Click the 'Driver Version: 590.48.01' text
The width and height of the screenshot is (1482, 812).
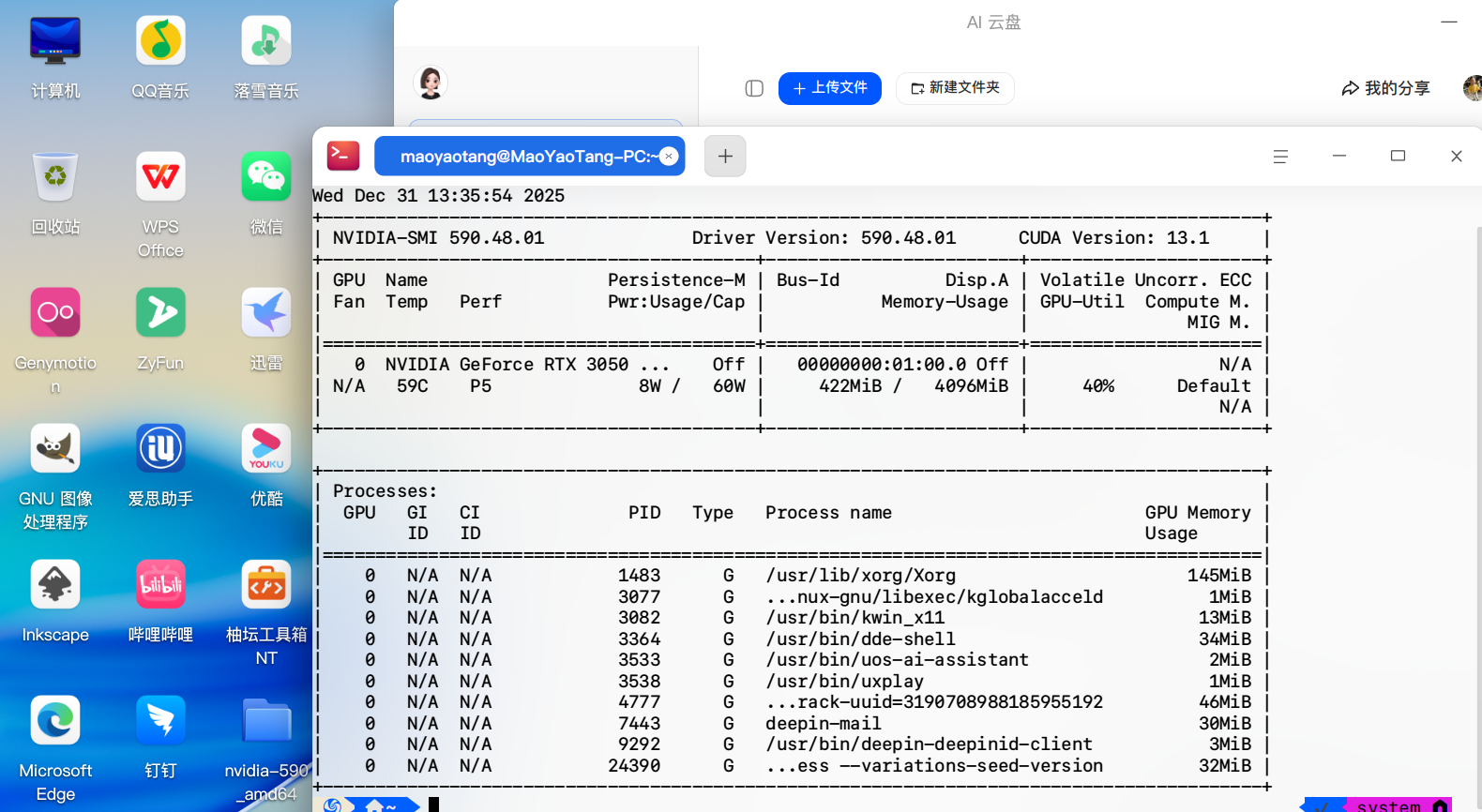pyautogui.click(x=824, y=238)
